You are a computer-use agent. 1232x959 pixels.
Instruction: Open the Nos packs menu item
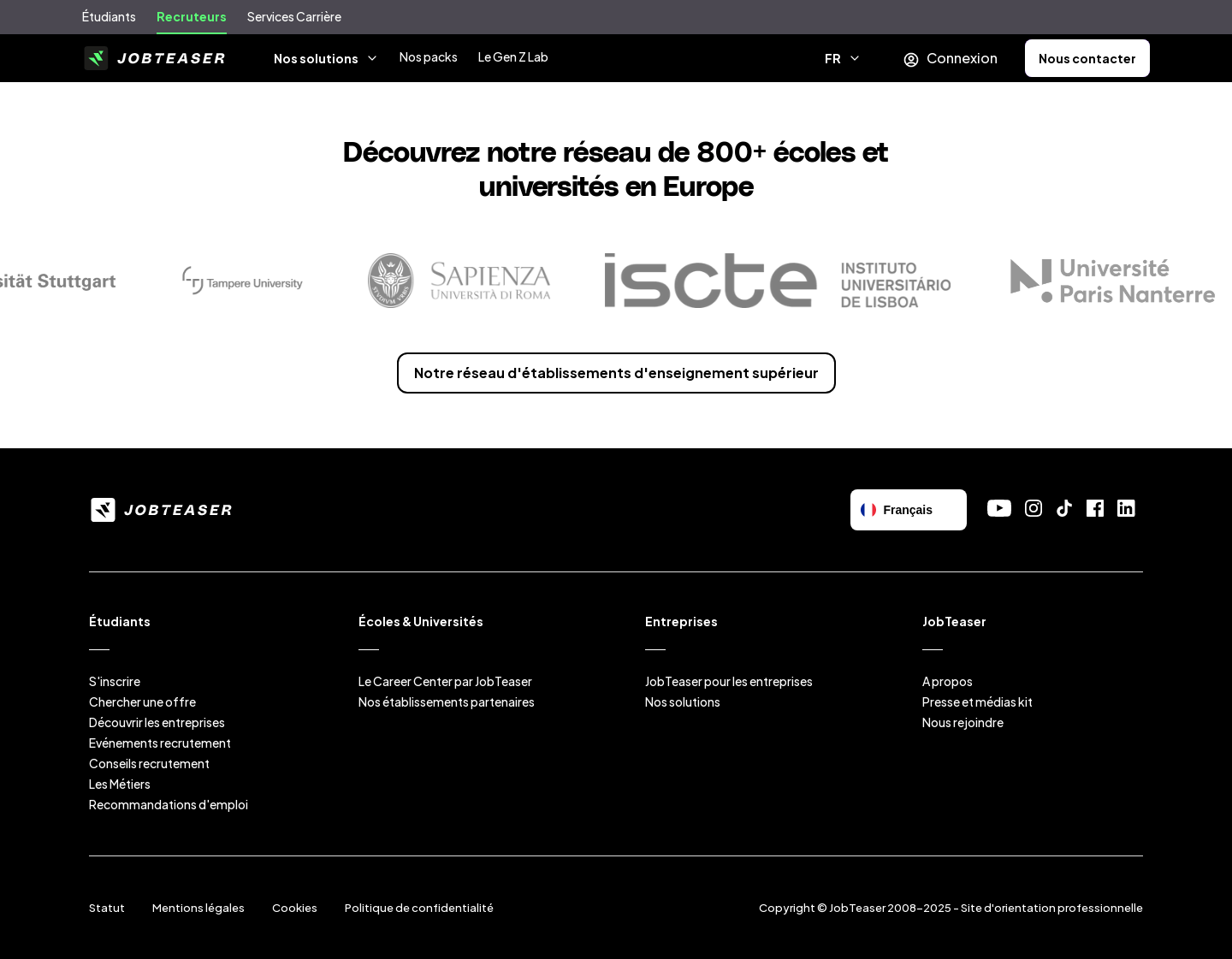coord(428,57)
